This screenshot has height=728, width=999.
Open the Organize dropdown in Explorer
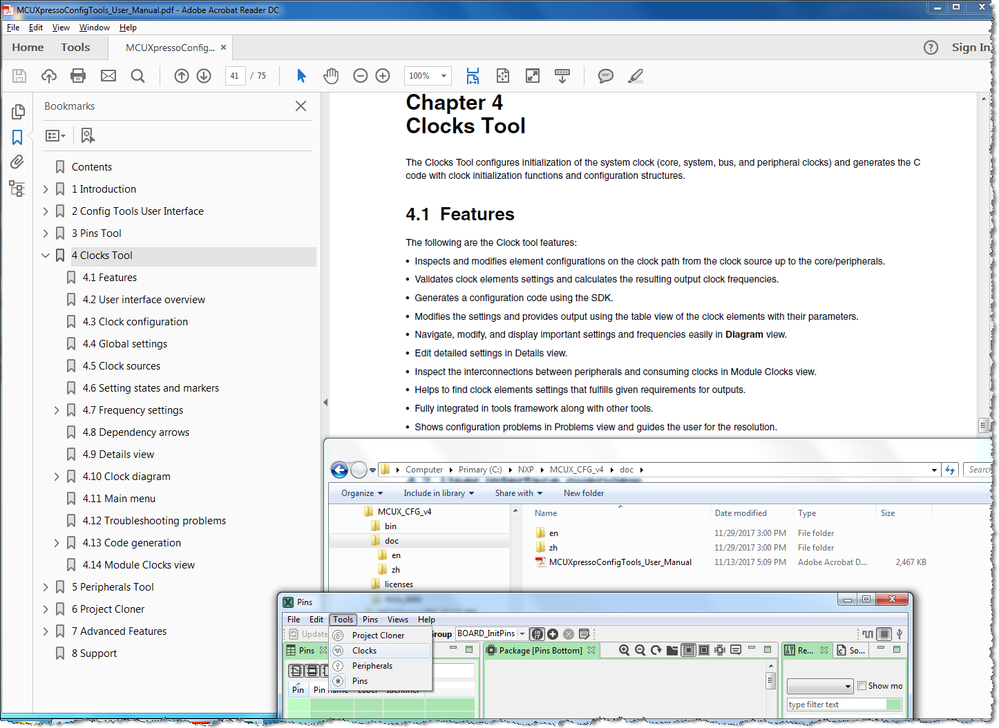point(362,493)
